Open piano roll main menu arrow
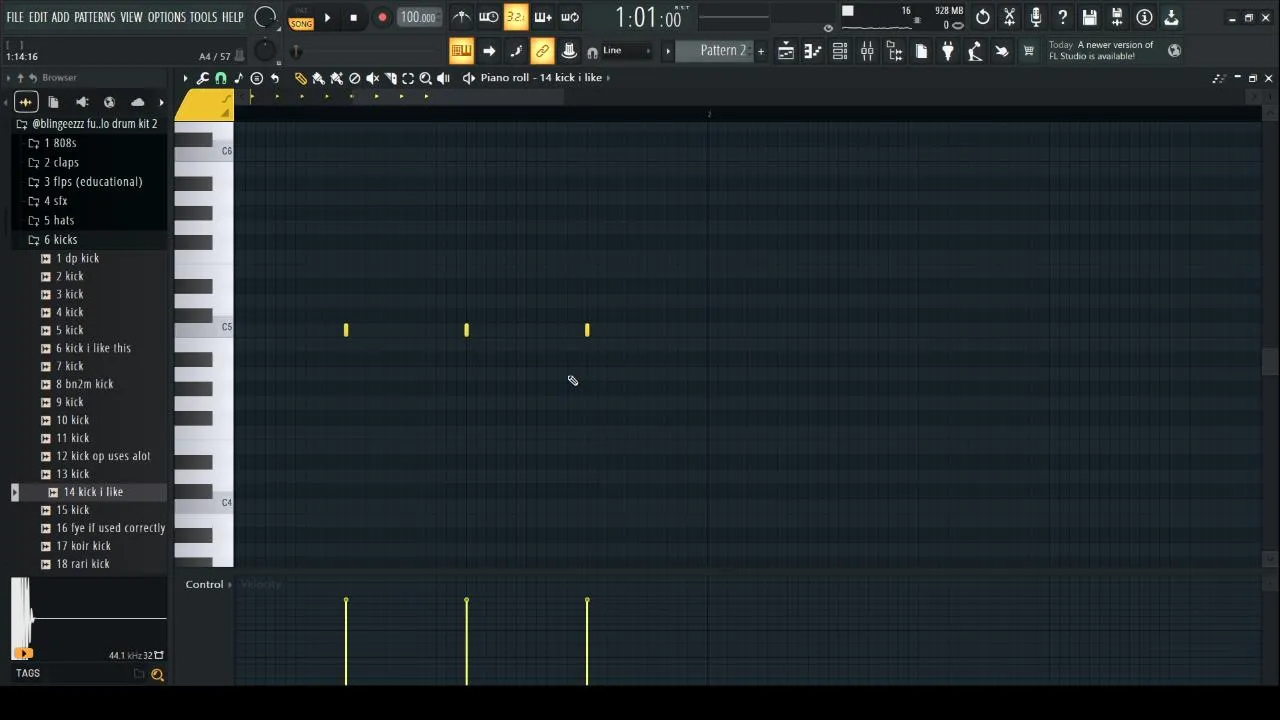This screenshot has width=1280, height=720. [x=185, y=78]
